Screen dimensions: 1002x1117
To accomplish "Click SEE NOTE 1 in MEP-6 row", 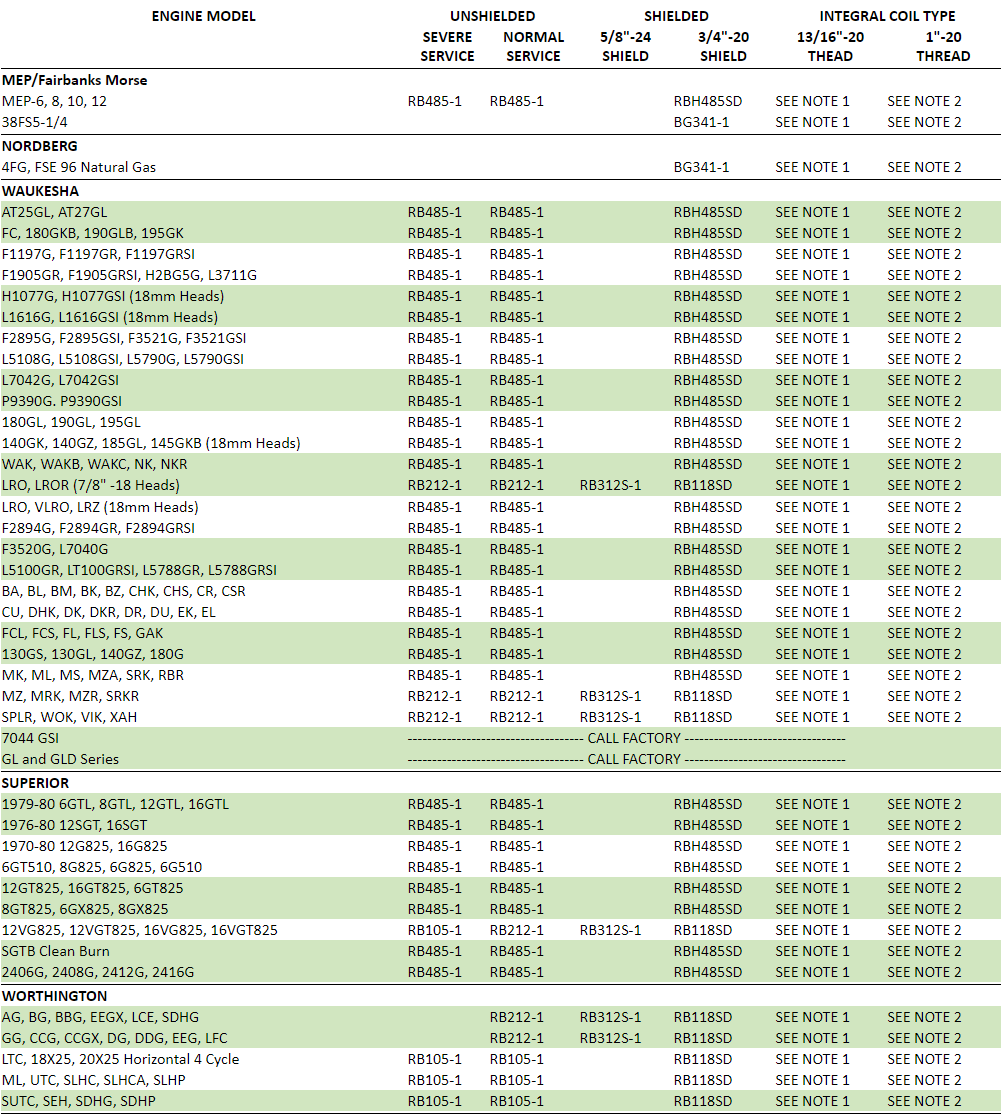I will [x=812, y=101].
